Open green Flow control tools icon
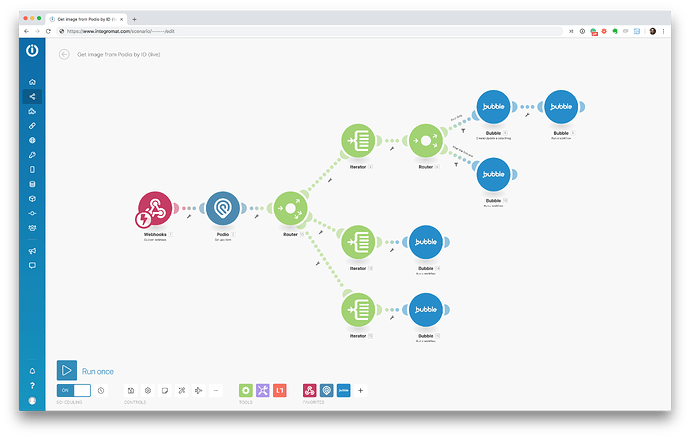Screen dimensions: 690x438 (x=246, y=390)
